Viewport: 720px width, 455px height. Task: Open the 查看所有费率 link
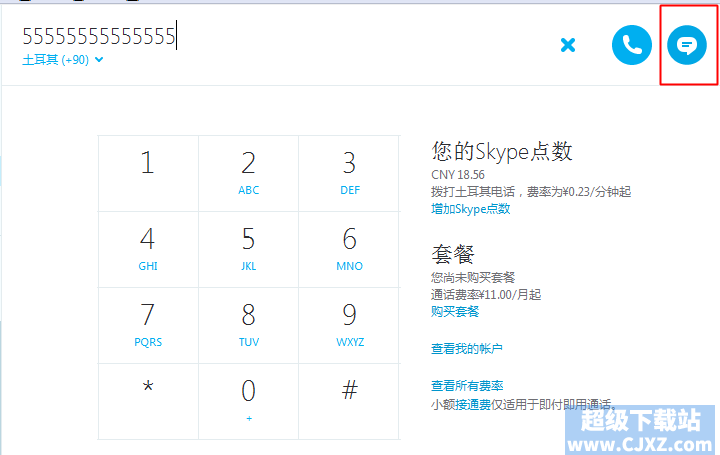(467, 386)
